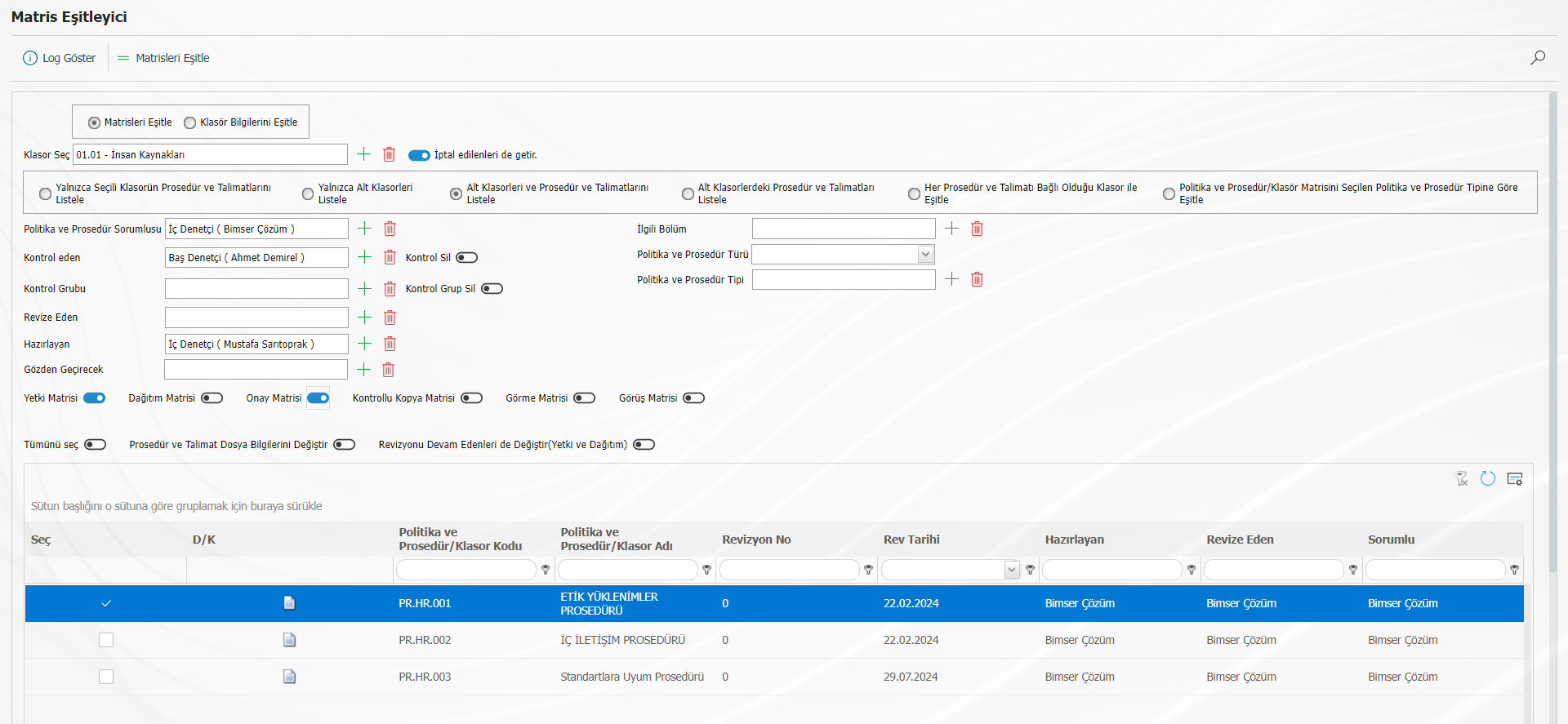Viewport: 1568px width, 724px height.
Task: Click the search magnifier icon
Action: (1538, 58)
